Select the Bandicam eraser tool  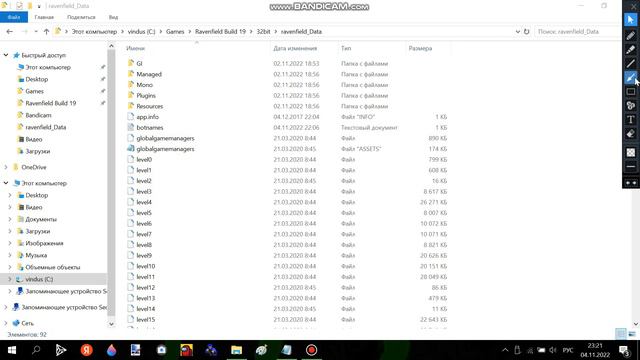tap(631, 133)
